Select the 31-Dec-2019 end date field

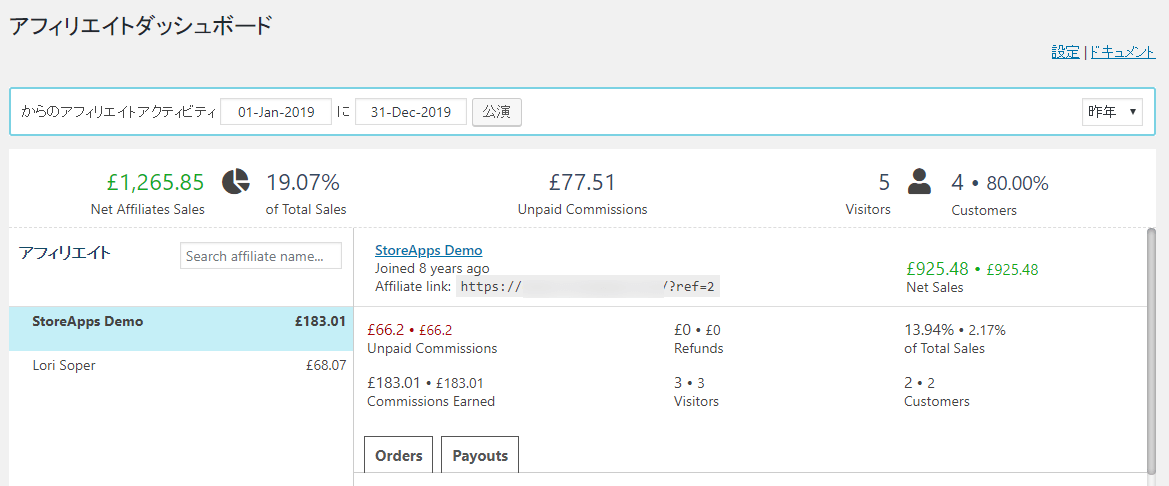(411, 112)
